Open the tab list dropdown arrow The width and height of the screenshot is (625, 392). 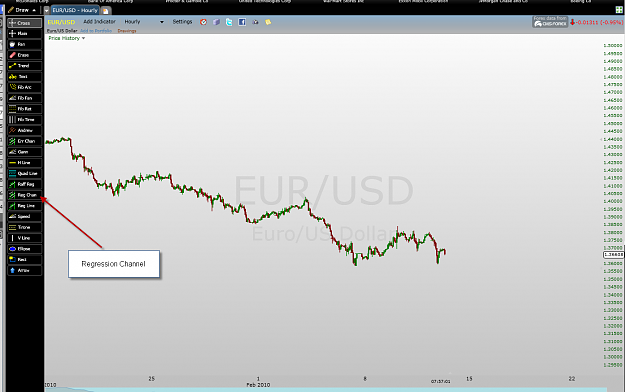click(x=47, y=10)
